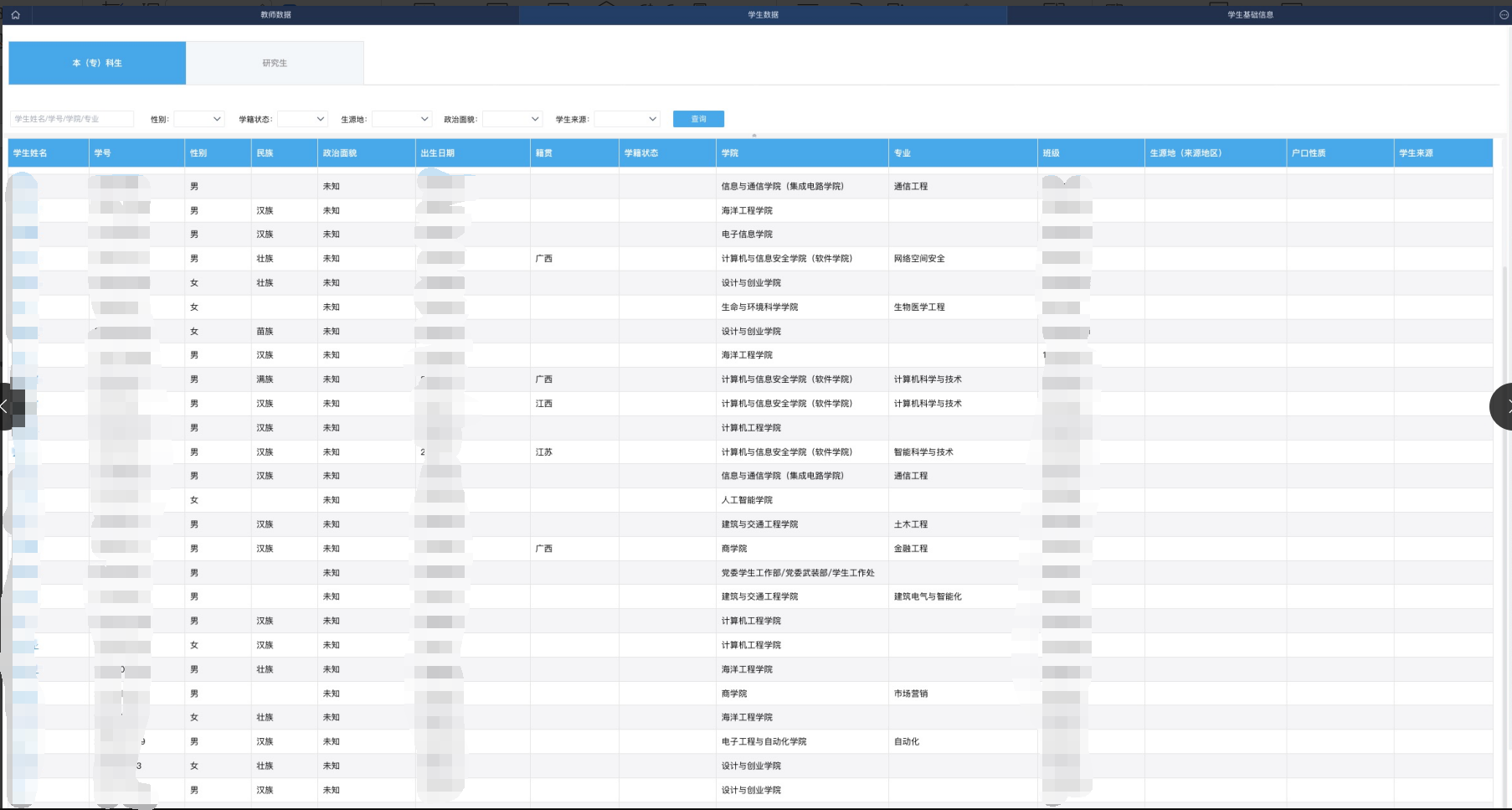The image size is (1512, 810).
Task: Click the home icon in top bar
Action: pyautogui.click(x=15, y=14)
